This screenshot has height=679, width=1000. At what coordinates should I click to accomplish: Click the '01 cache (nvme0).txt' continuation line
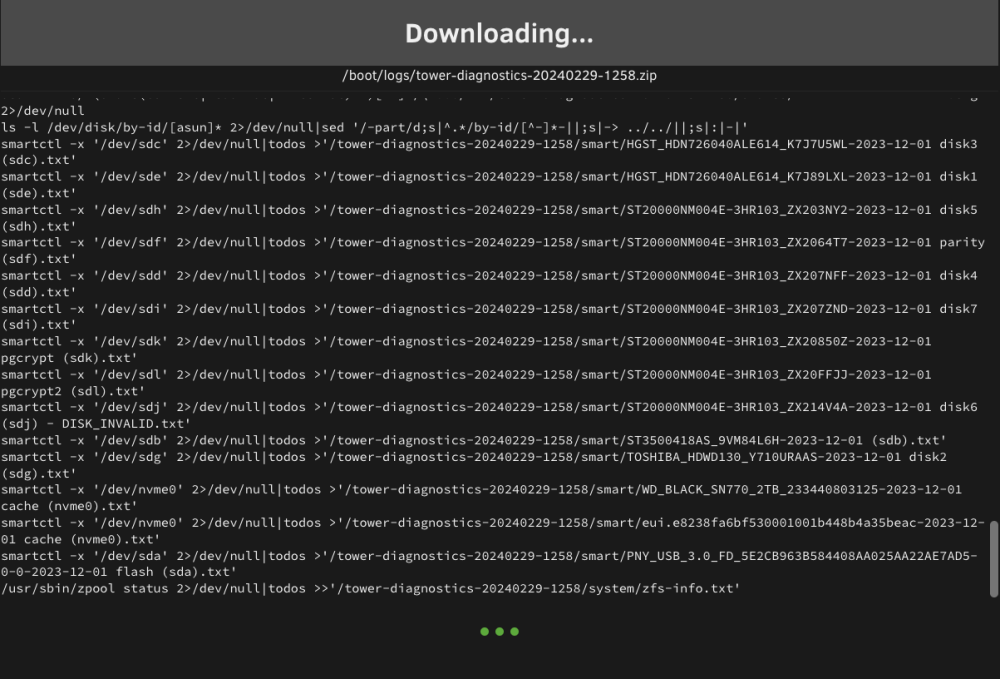click(80, 539)
